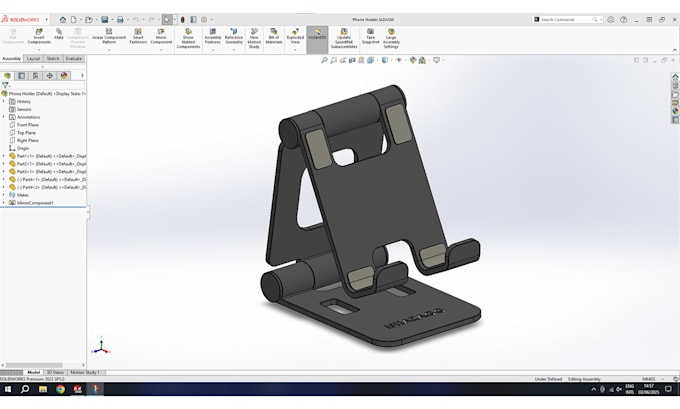Open dropdown arrow under Insert Components
Viewport: 680px width, 409px height.
point(39,49)
